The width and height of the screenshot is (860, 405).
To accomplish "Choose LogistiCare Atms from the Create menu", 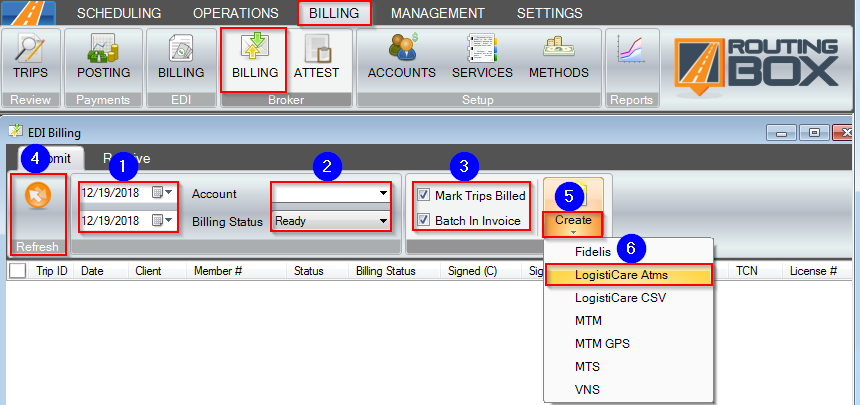I will pos(629,275).
